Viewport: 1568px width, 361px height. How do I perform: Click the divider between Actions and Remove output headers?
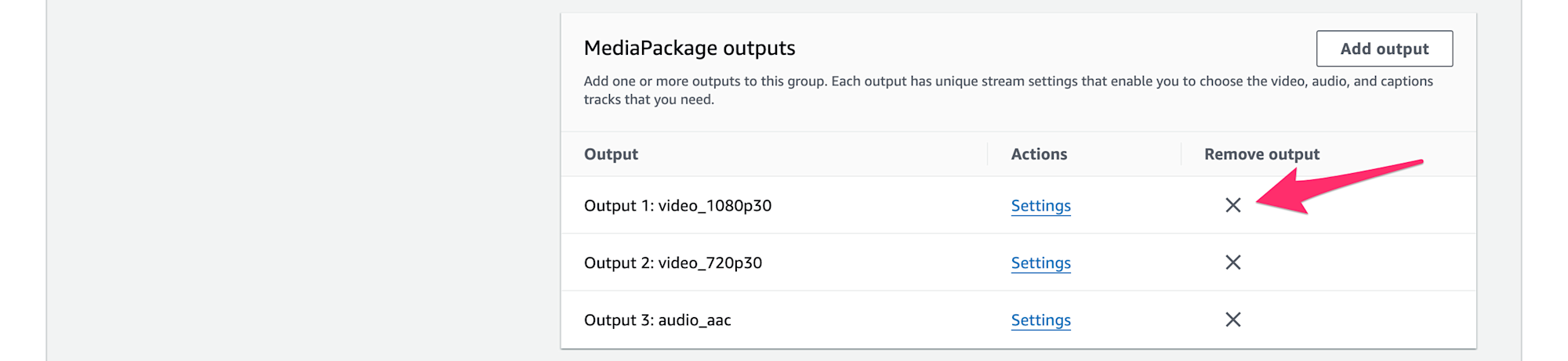click(x=1181, y=154)
